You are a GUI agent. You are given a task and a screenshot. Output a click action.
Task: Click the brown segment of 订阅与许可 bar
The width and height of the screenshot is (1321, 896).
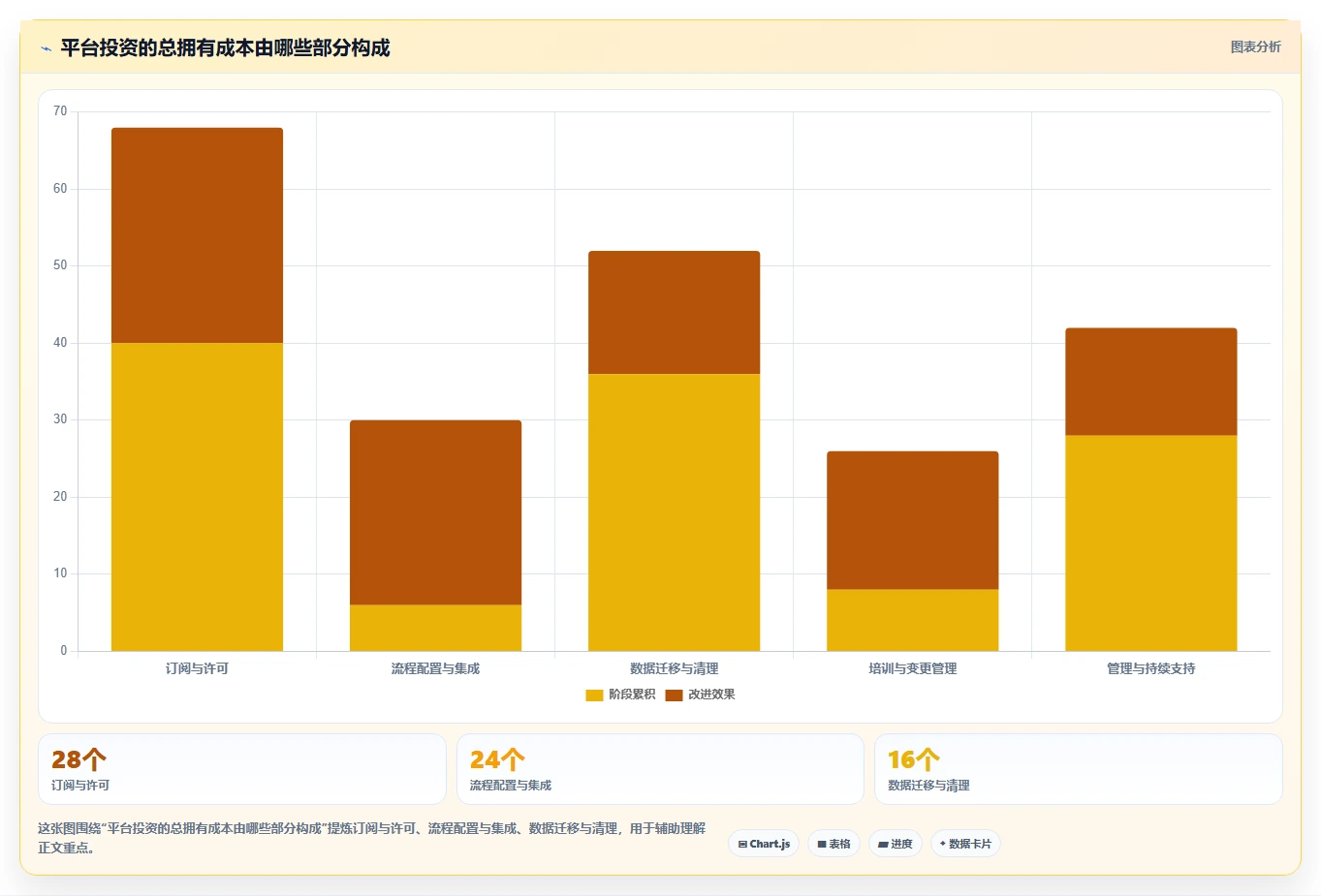(x=197, y=235)
